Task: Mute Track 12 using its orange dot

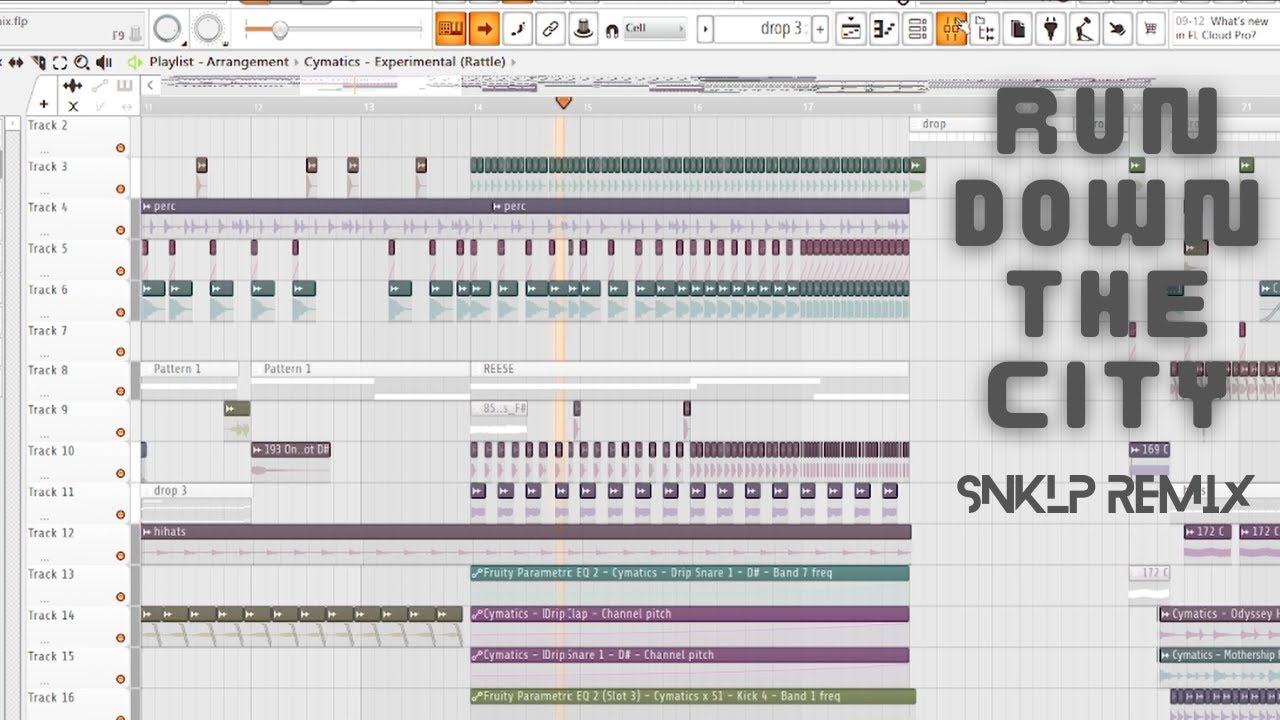Action: pyautogui.click(x=120, y=556)
